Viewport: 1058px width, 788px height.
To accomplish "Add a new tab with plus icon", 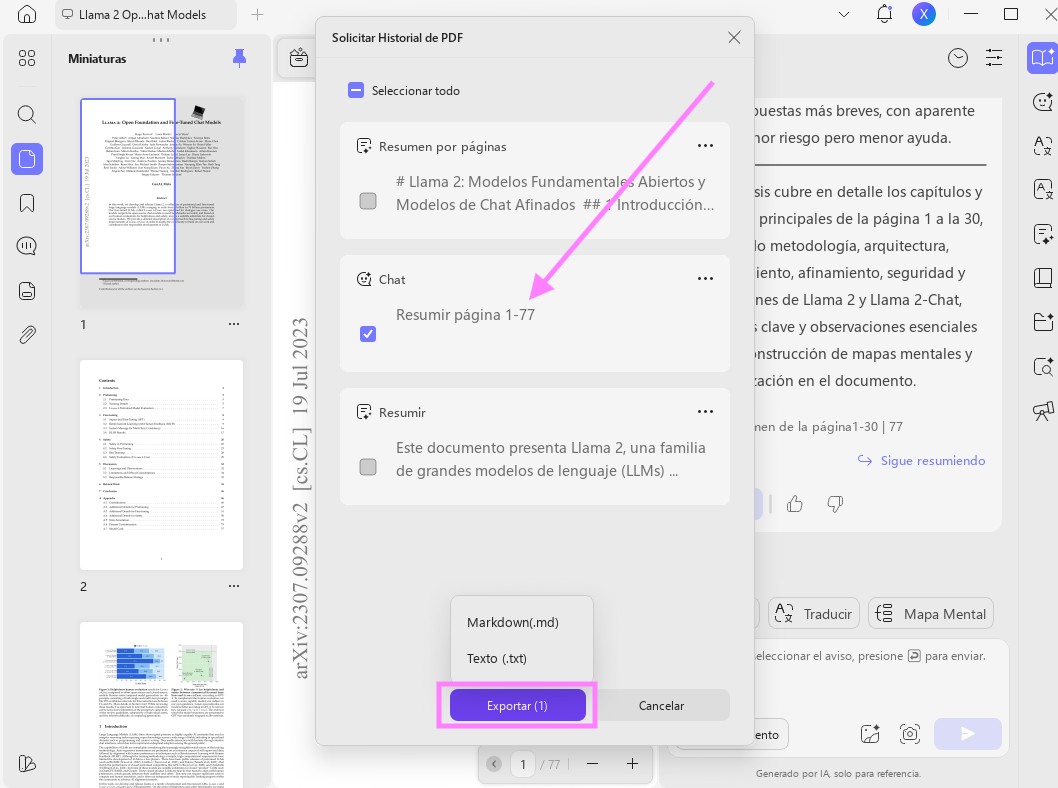I will [x=257, y=14].
